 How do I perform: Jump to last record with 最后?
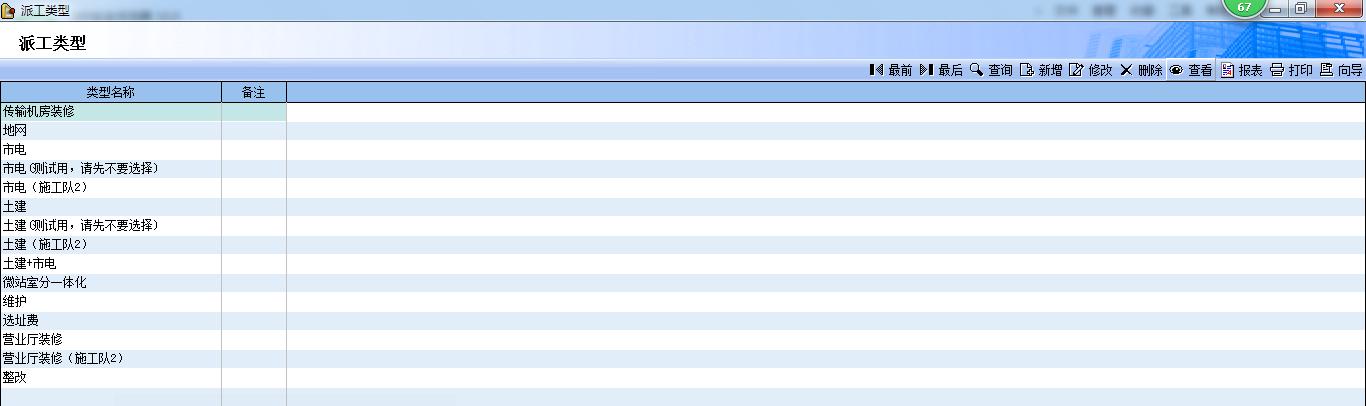(940, 70)
